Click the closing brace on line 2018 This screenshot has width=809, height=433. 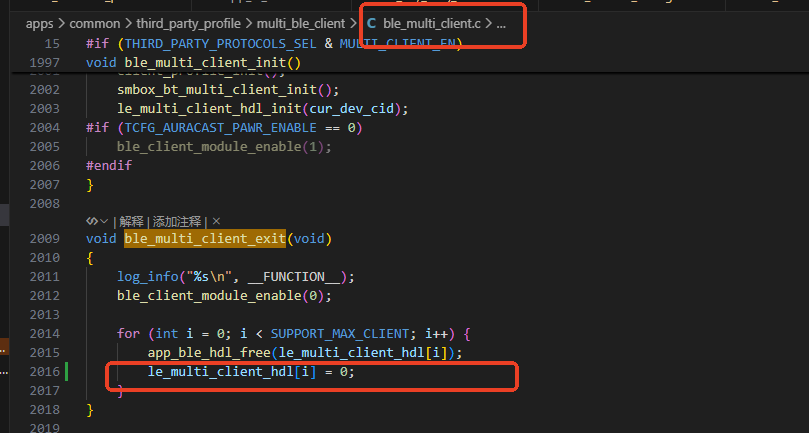(x=90, y=410)
